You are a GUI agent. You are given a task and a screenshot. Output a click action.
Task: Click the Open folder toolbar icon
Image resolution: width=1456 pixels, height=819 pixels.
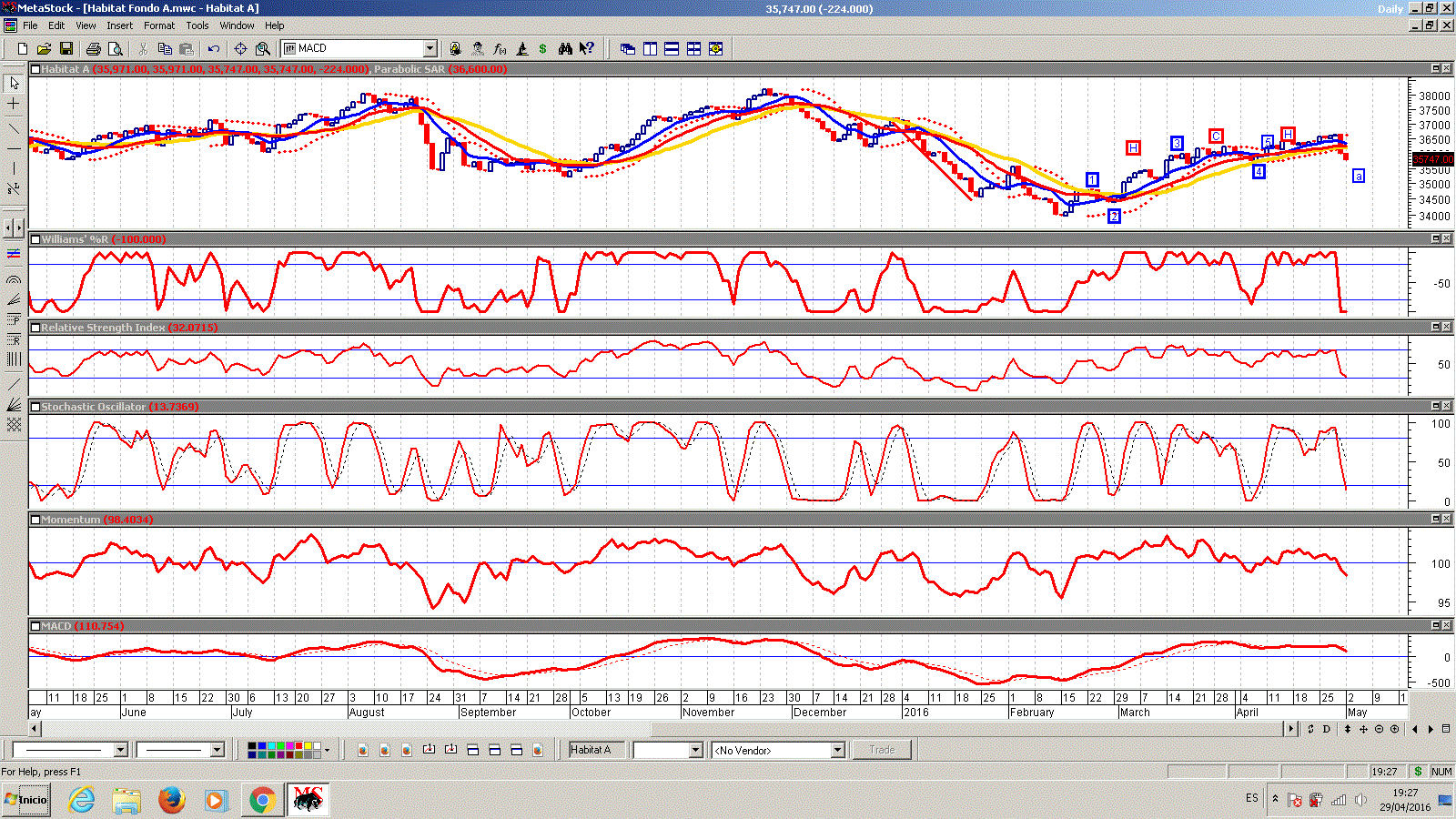45,48
